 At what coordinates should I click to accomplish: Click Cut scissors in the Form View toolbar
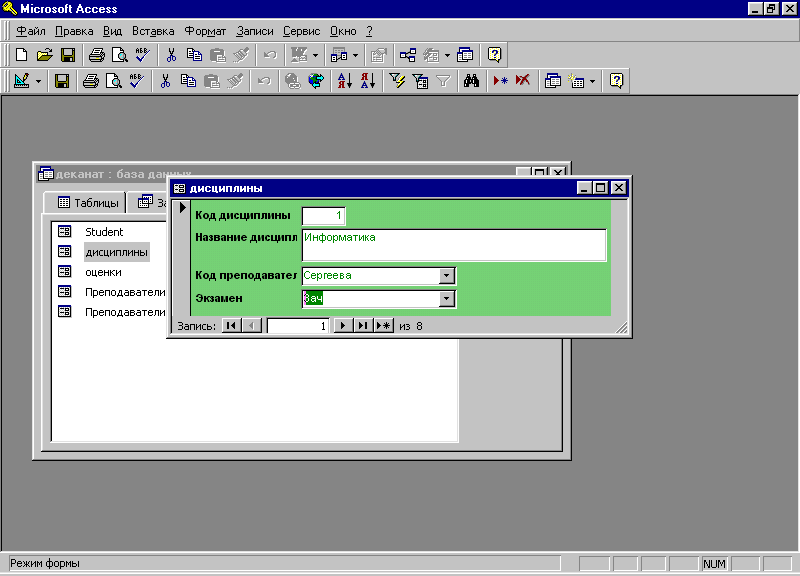[165, 81]
